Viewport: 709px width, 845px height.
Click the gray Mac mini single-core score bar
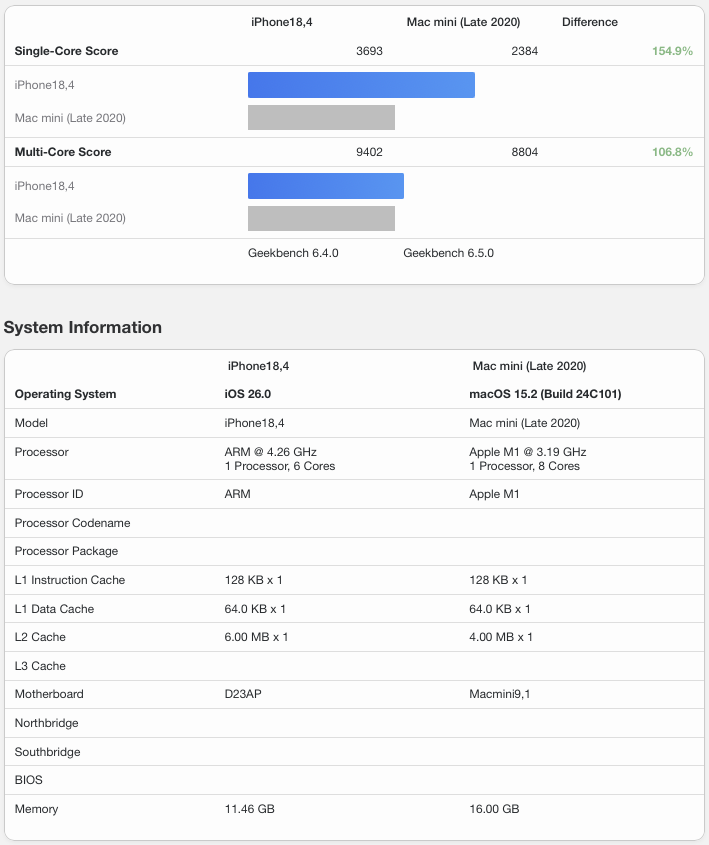click(321, 118)
